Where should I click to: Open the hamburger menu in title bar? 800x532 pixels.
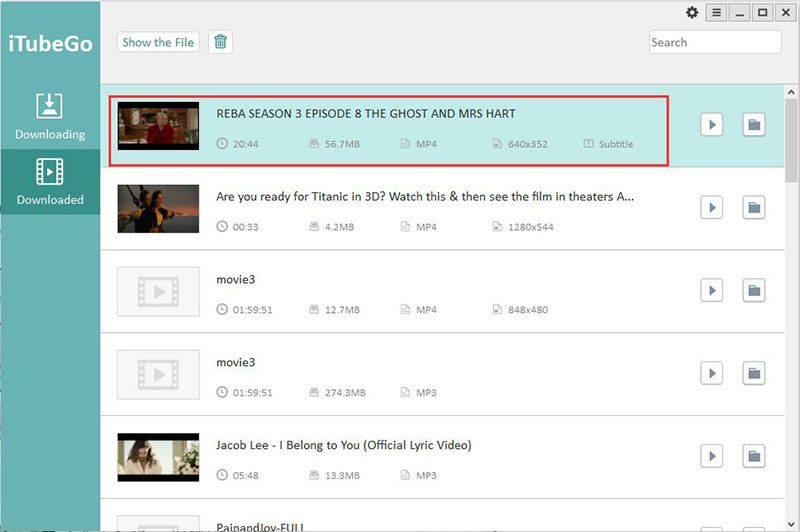(716, 13)
